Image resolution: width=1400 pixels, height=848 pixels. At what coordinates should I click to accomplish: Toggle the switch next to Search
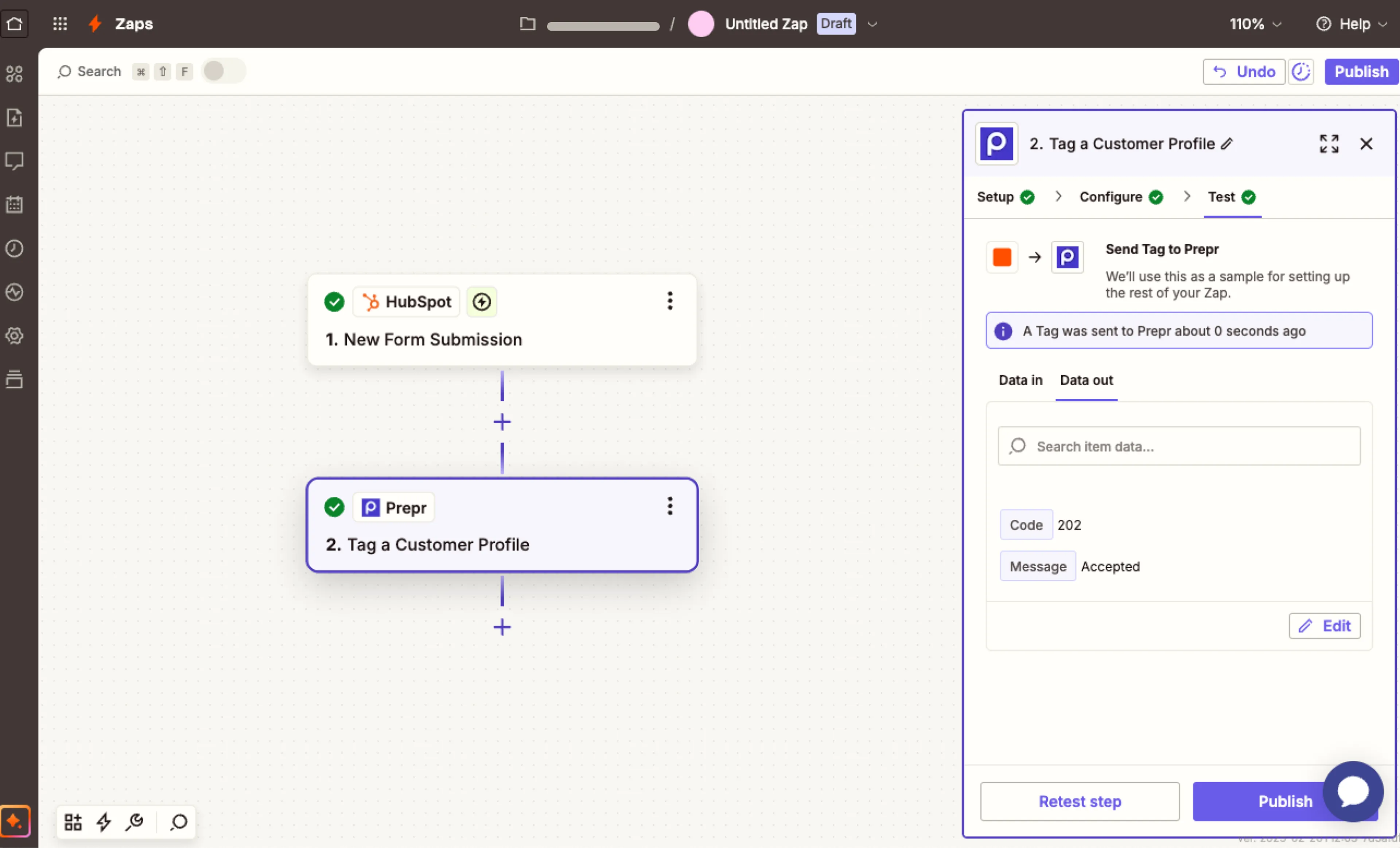223,71
